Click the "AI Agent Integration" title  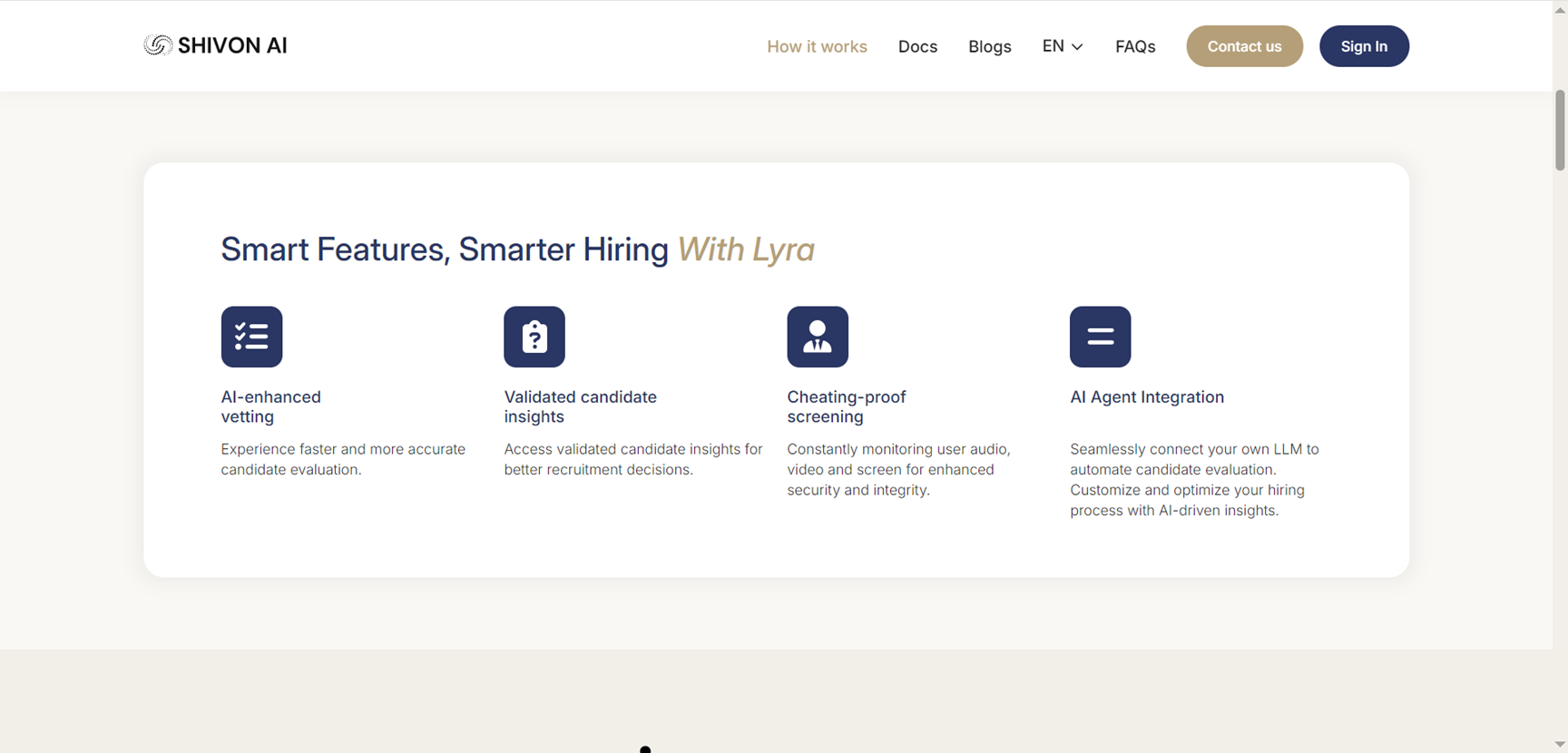coord(1147,396)
